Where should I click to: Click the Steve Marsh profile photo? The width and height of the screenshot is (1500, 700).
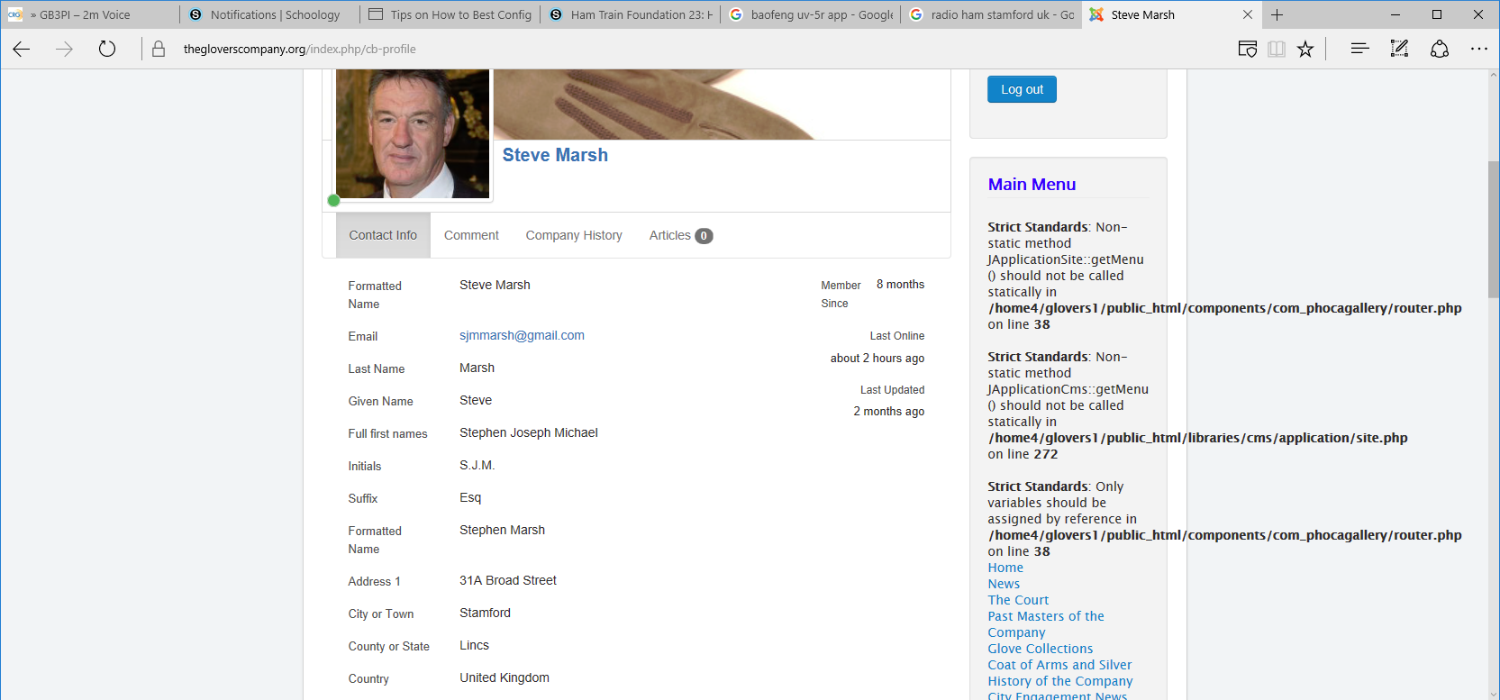point(412,133)
